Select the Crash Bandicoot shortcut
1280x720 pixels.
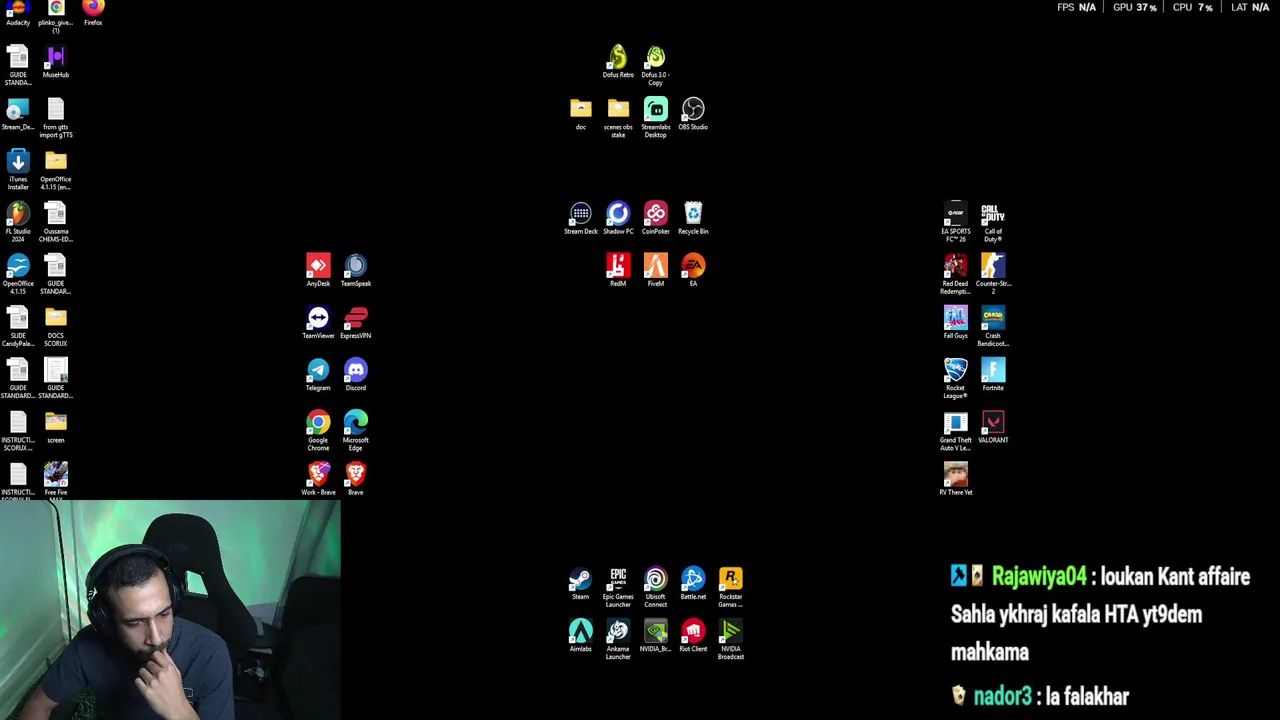(993, 327)
